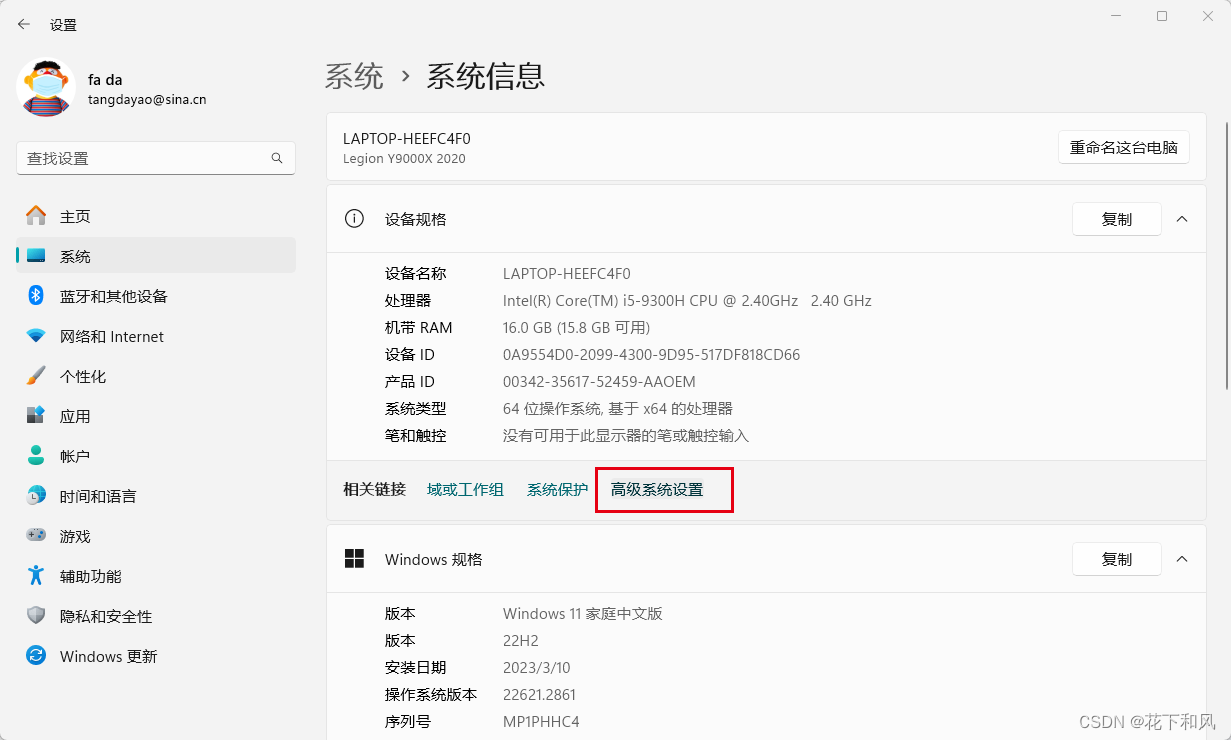Click the account name fa da
Image resolution: width=1231 pixels, height=740 pixels.
click(105, 80)
